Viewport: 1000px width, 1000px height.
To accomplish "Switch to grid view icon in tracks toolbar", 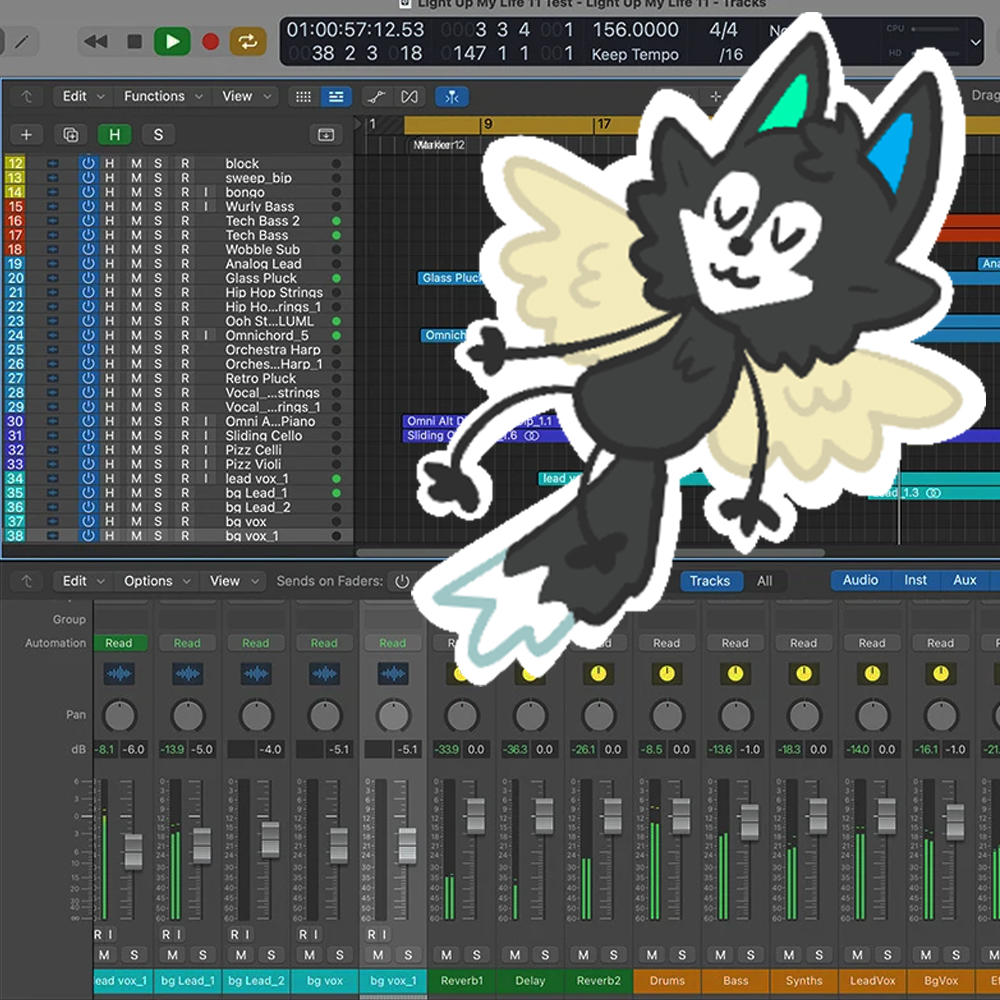I will coord(304,96).
